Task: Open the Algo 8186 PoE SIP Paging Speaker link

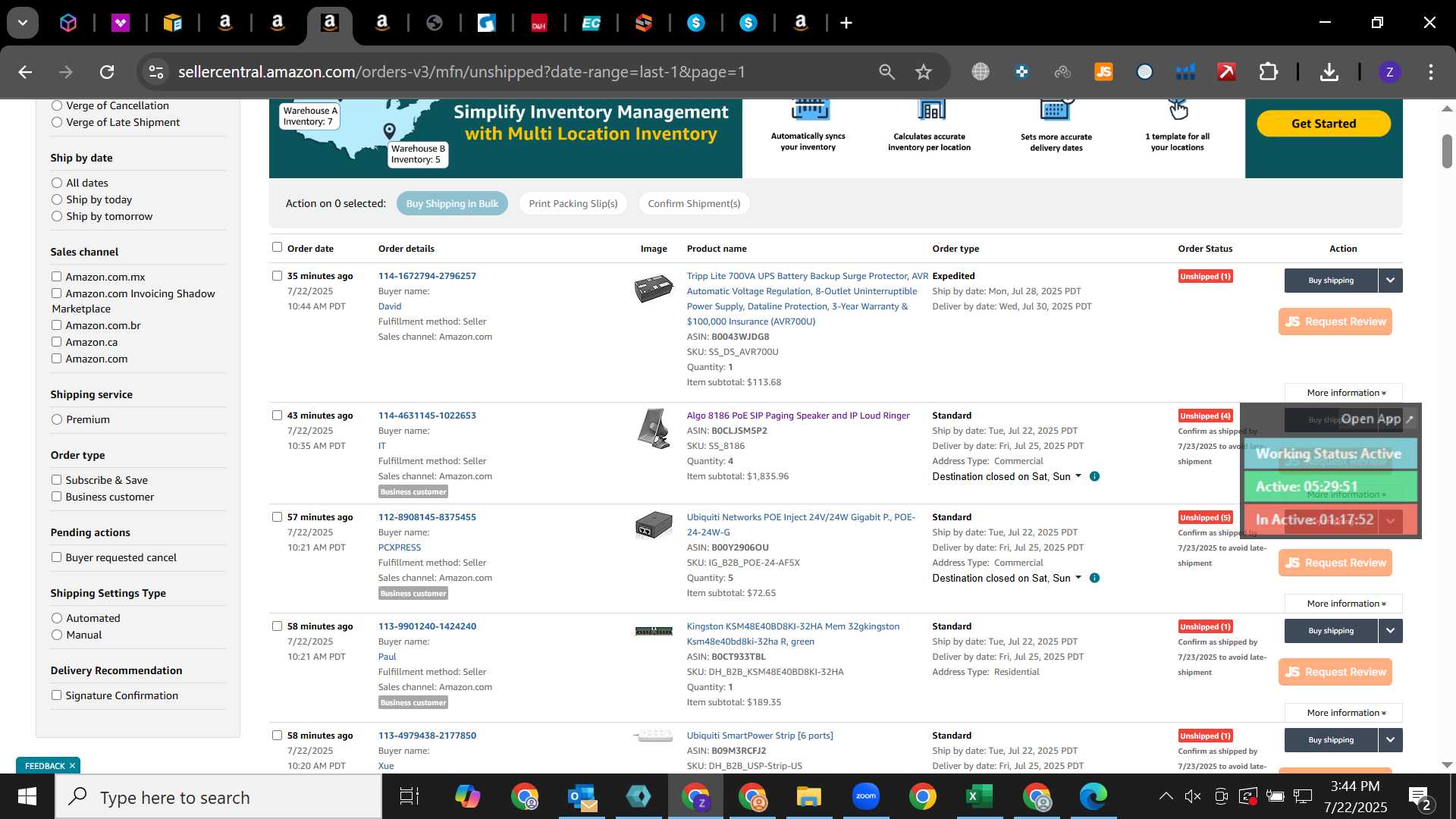Action: 798,416
